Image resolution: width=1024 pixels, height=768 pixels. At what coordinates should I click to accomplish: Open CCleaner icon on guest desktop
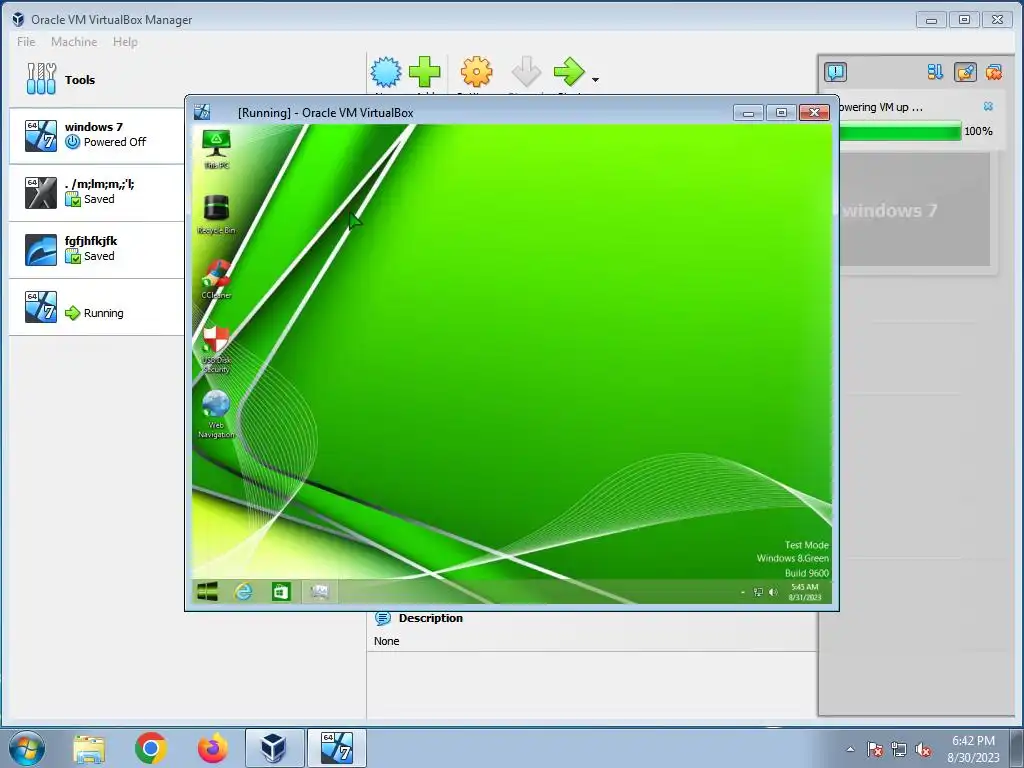[x=216, y=280]
